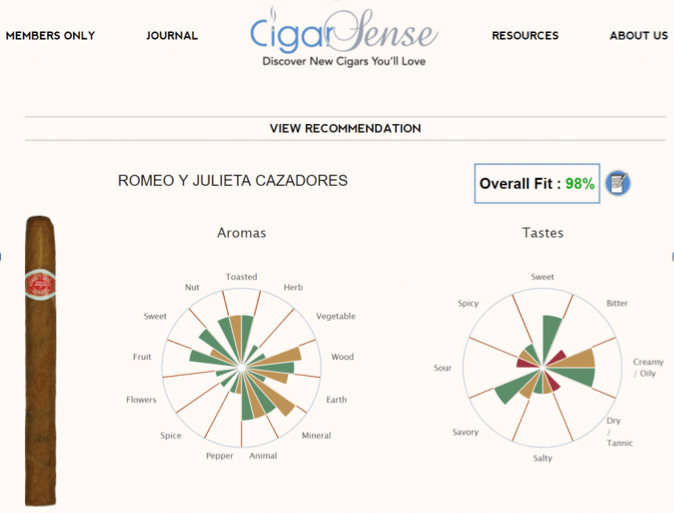Click the Bitter taste label
This screenshot has height=513, width=674.
[x=617, y=303]
